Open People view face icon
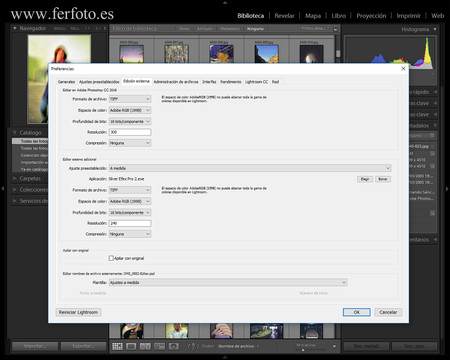 coord(173,346)
